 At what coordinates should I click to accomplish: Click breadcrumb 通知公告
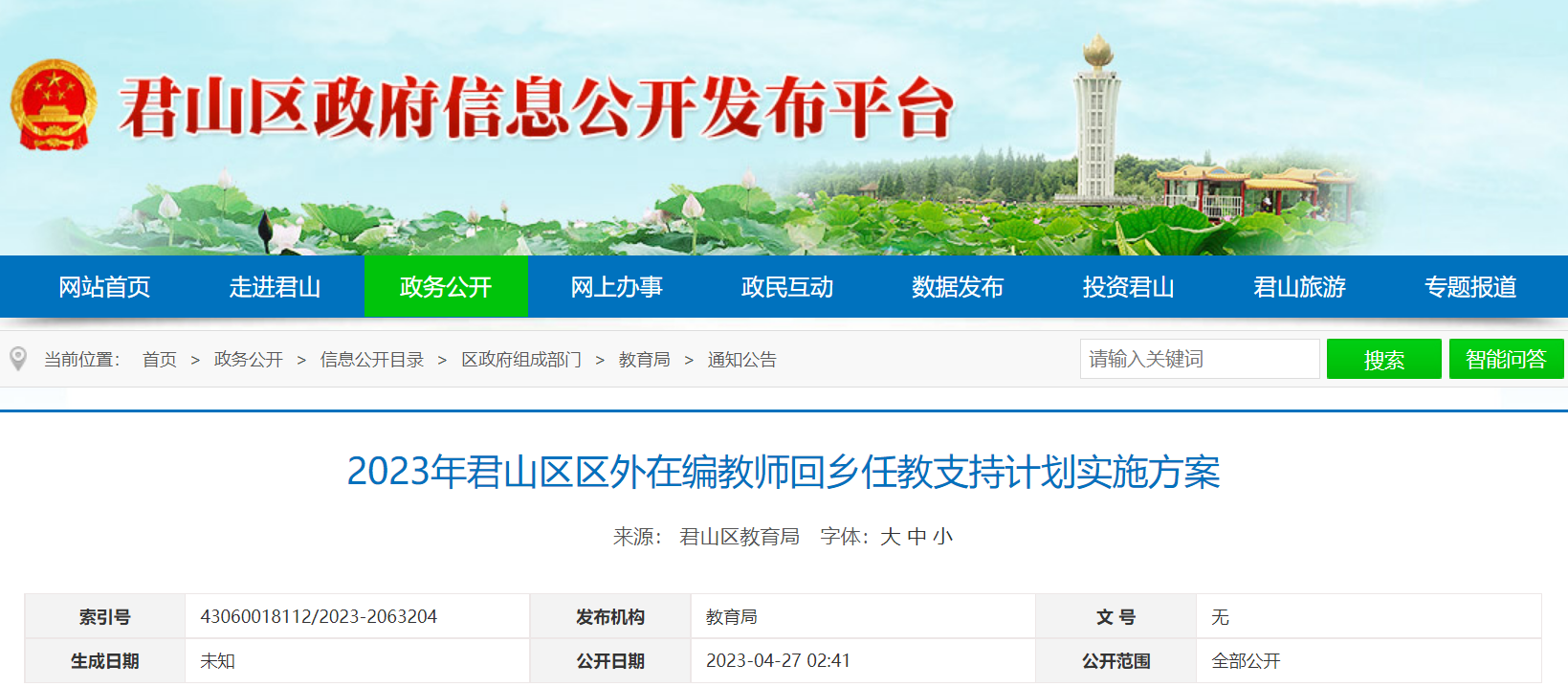click(x=742, y=360)
